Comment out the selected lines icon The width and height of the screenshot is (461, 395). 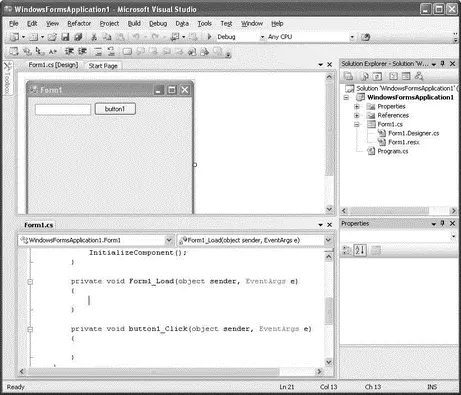pos(98,51)
